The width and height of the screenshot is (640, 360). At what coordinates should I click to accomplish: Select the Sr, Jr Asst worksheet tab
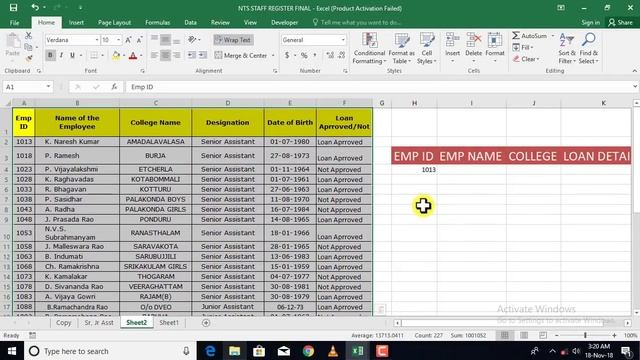99,322
